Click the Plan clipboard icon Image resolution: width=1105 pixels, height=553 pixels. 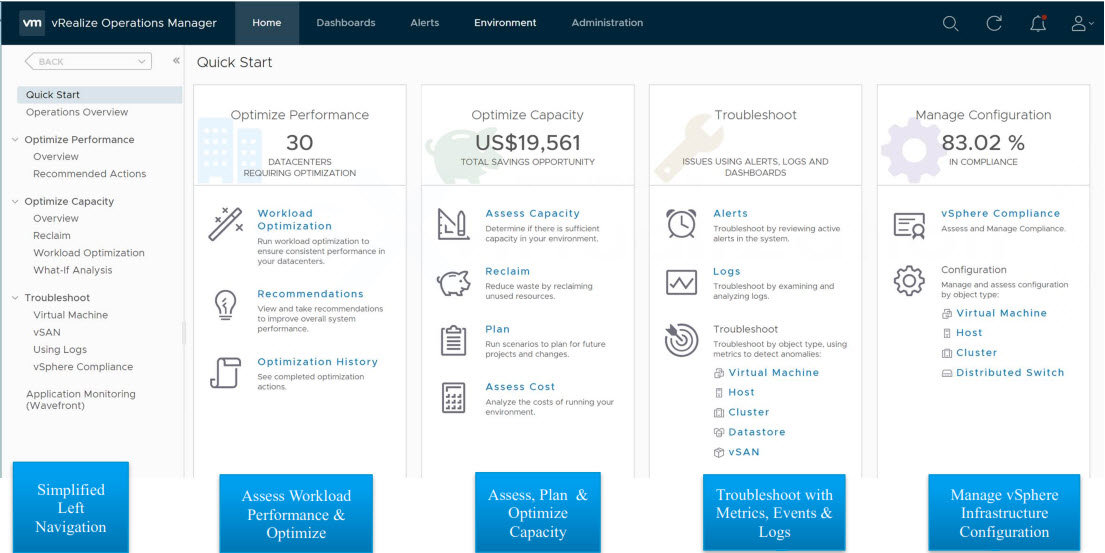click(453, 340)
